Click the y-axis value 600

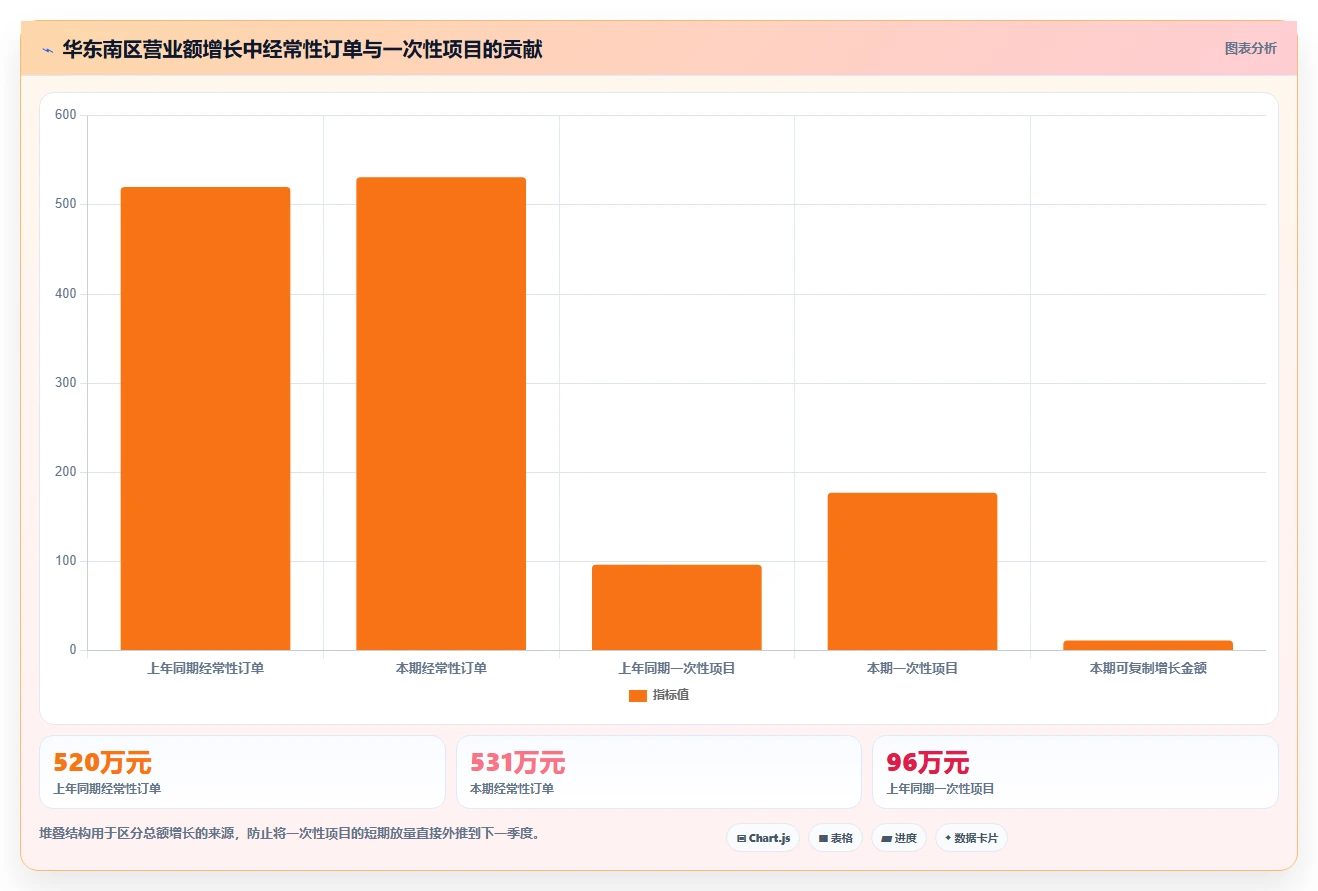(66, 115)
